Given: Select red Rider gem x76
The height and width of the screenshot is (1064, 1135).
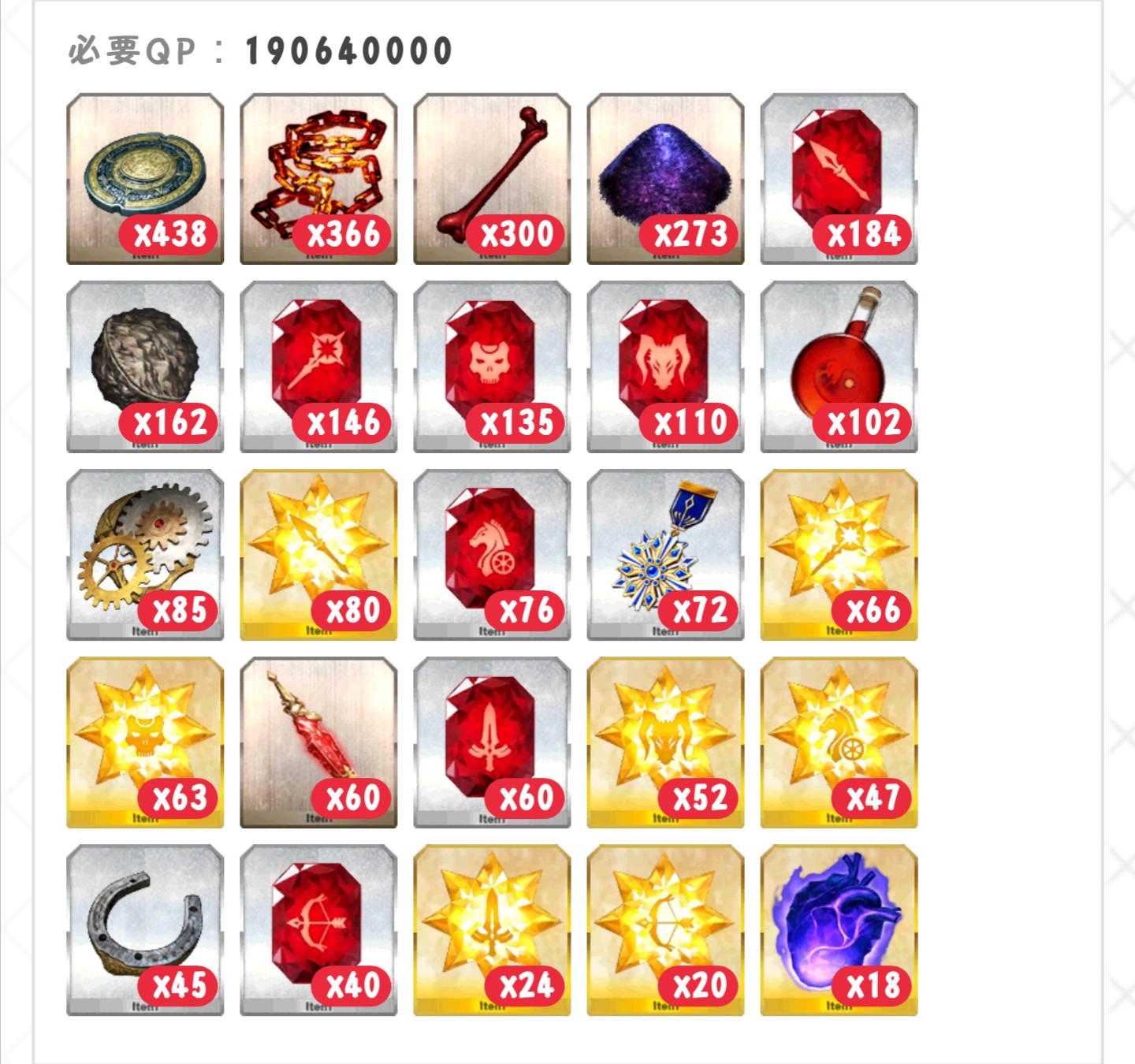Looking at the screenshot, I should pos(492,555).
